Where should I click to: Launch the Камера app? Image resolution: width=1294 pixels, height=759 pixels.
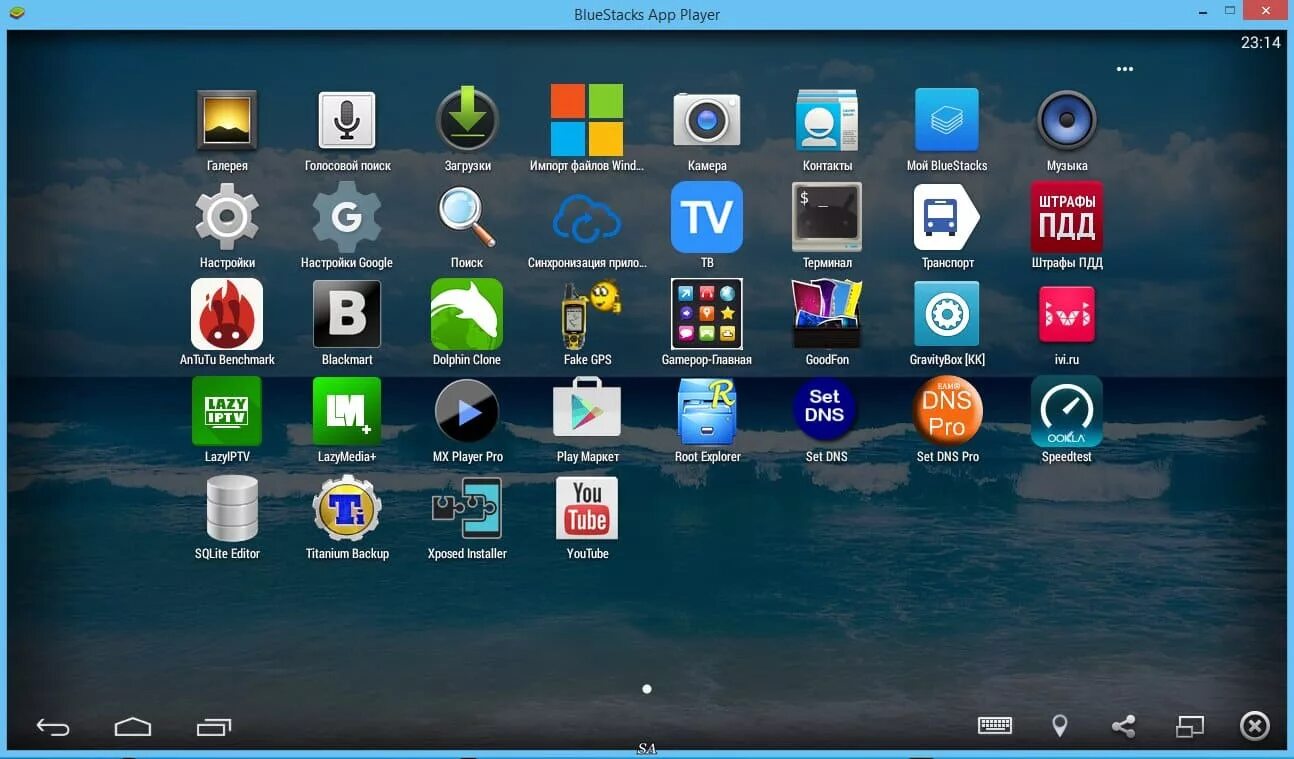pyautogui.click(x=707, y=120)
